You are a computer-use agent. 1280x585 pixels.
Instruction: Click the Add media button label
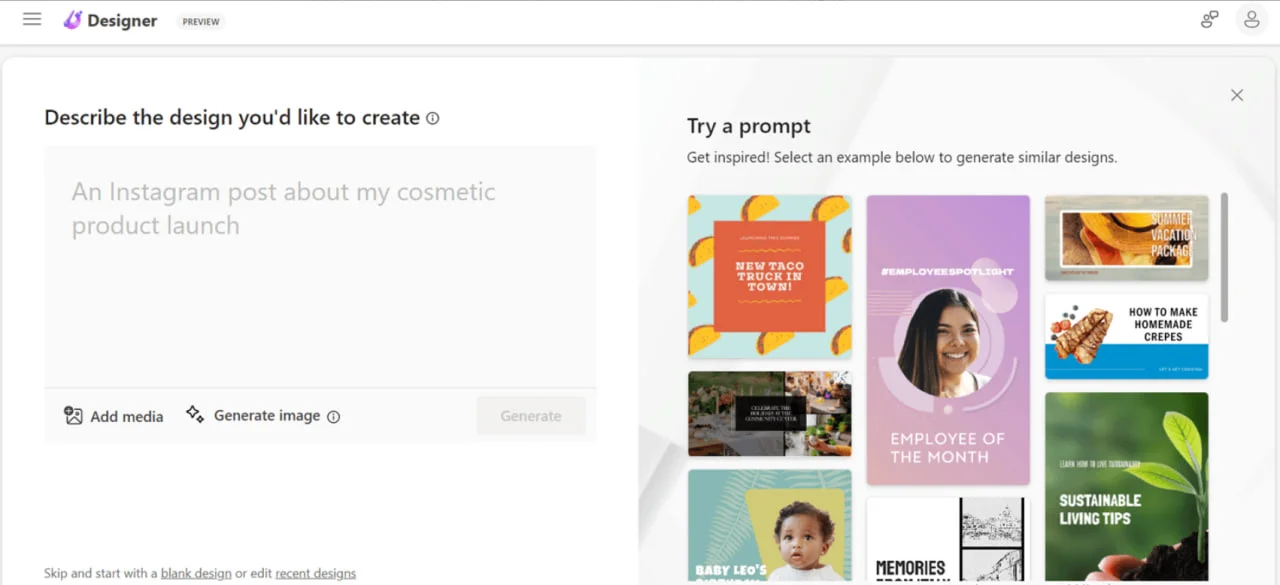click(127, 417)
